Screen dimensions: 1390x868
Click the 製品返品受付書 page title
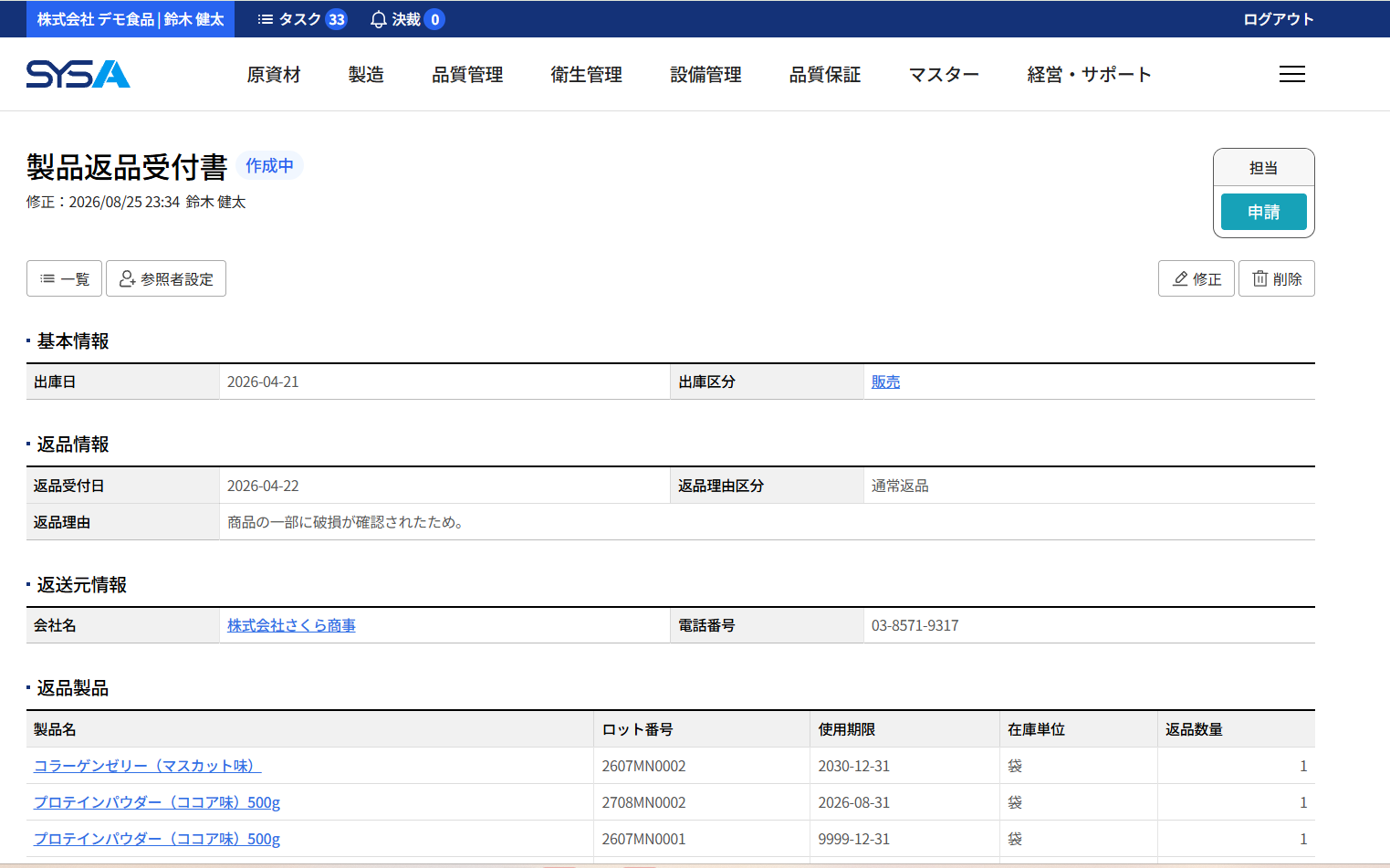127,167
